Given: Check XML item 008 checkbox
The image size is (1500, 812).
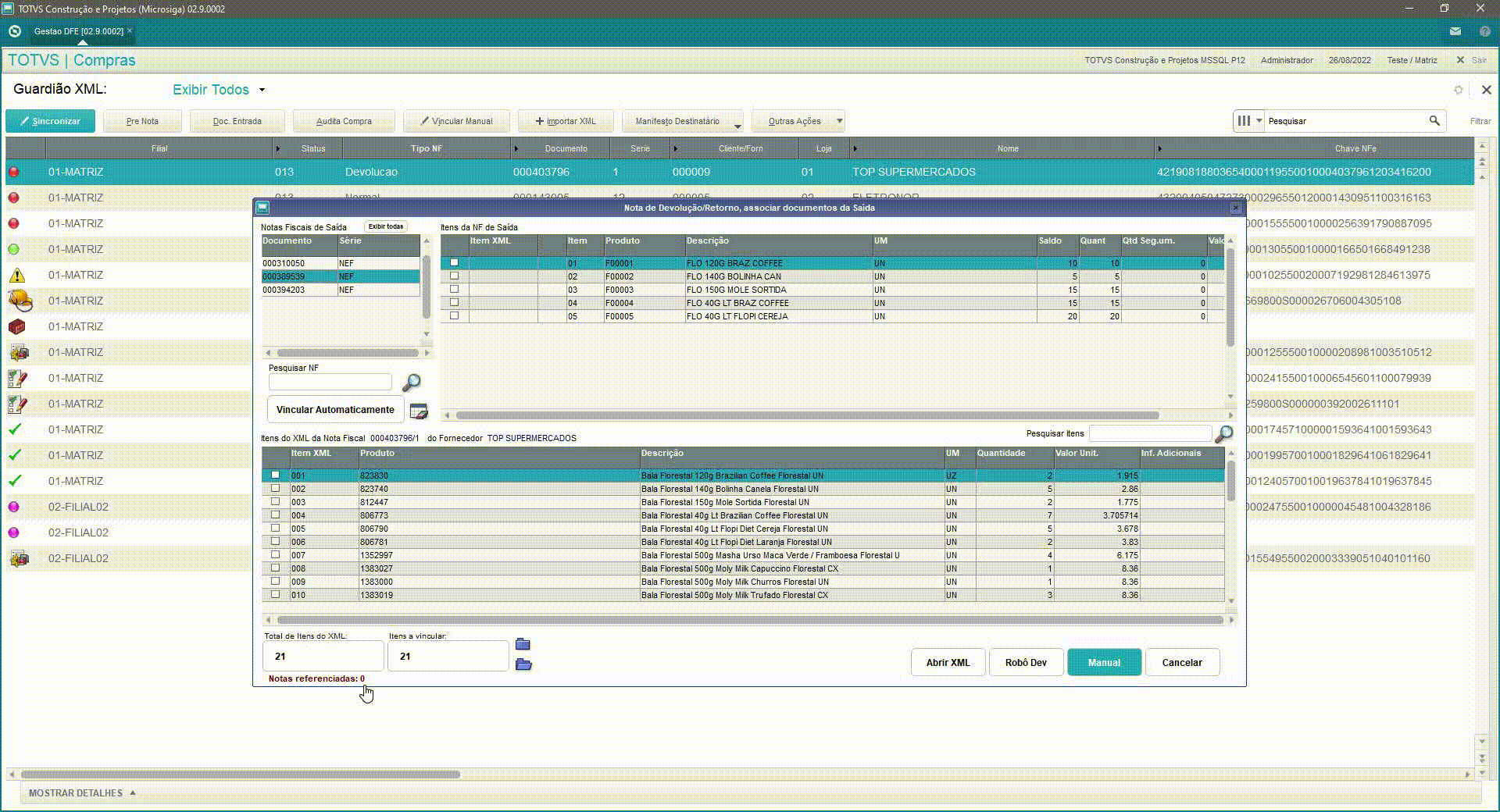Looking at the screenshot, I should pos(275,568).
